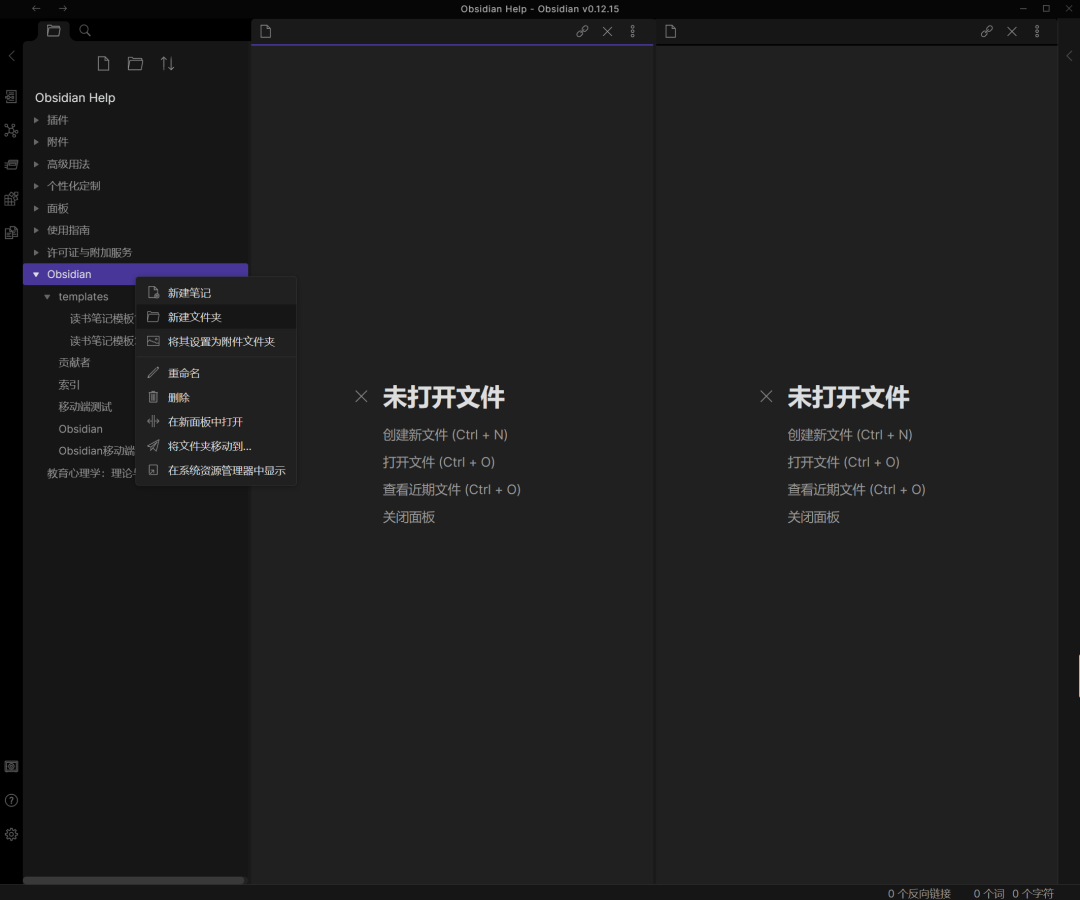Select 将其设置为附件文件夹 menu entry
The image size is (1080, 900).
point(216,341)
